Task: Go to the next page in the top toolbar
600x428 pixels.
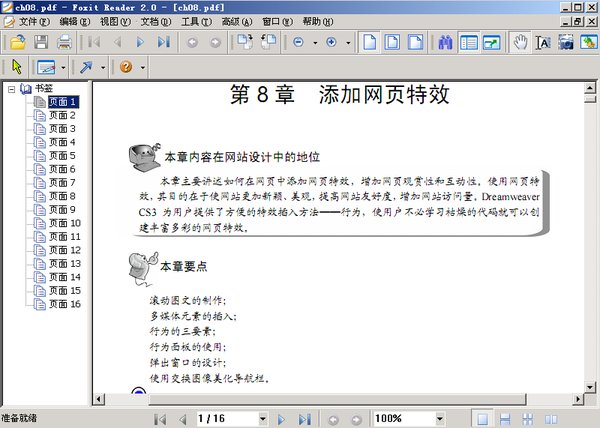Action: [140, 42]
